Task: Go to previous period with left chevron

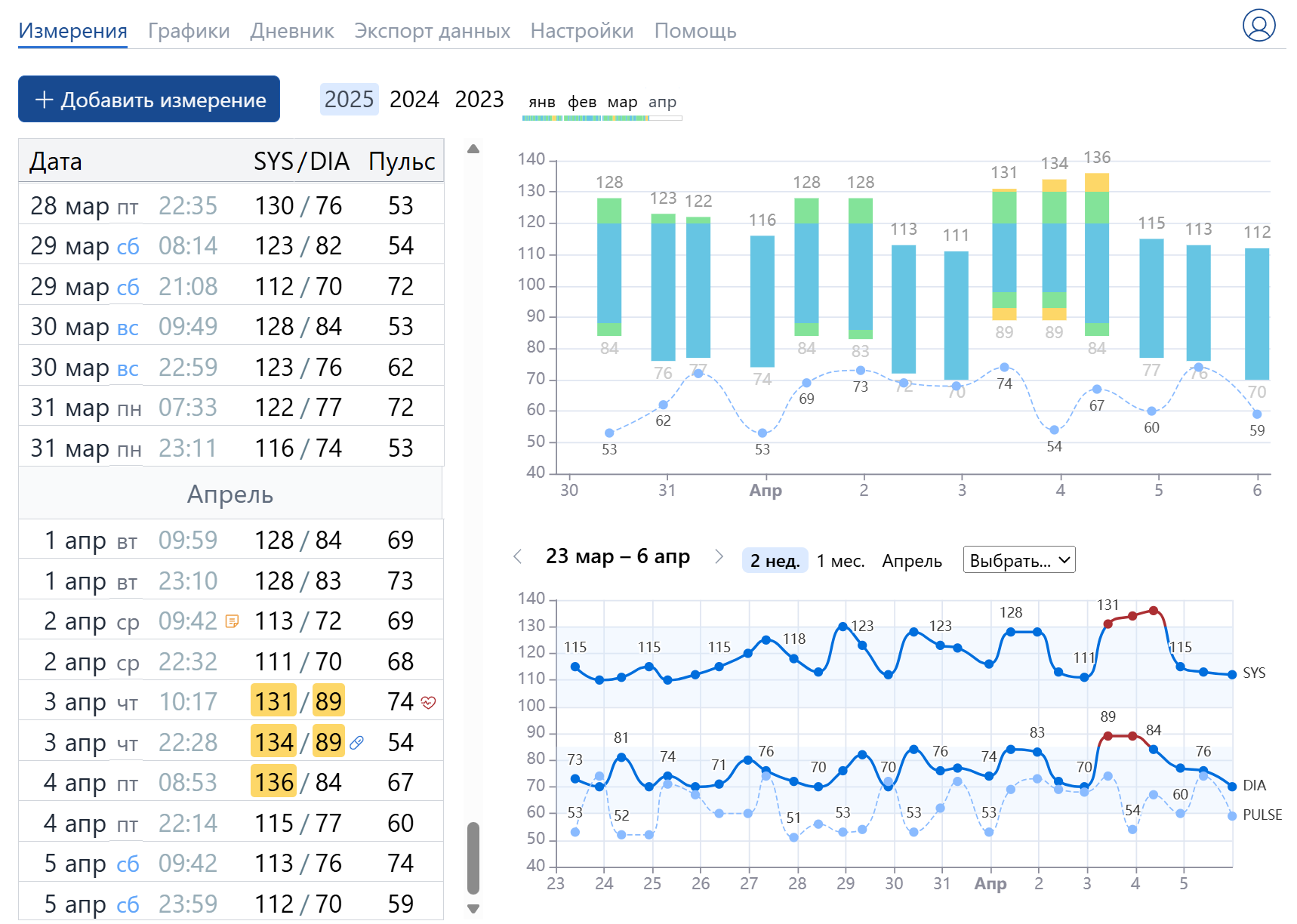Action: click(x=518, y=557)
